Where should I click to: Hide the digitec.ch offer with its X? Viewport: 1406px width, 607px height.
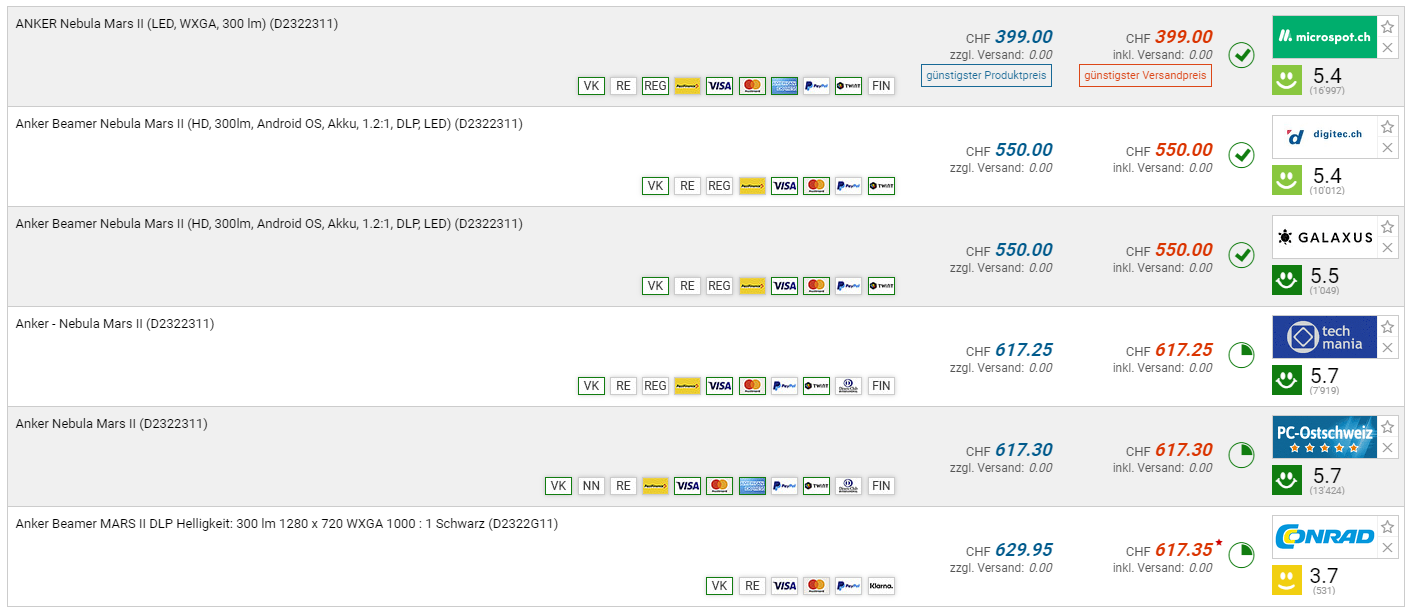tap(1387, 148)
